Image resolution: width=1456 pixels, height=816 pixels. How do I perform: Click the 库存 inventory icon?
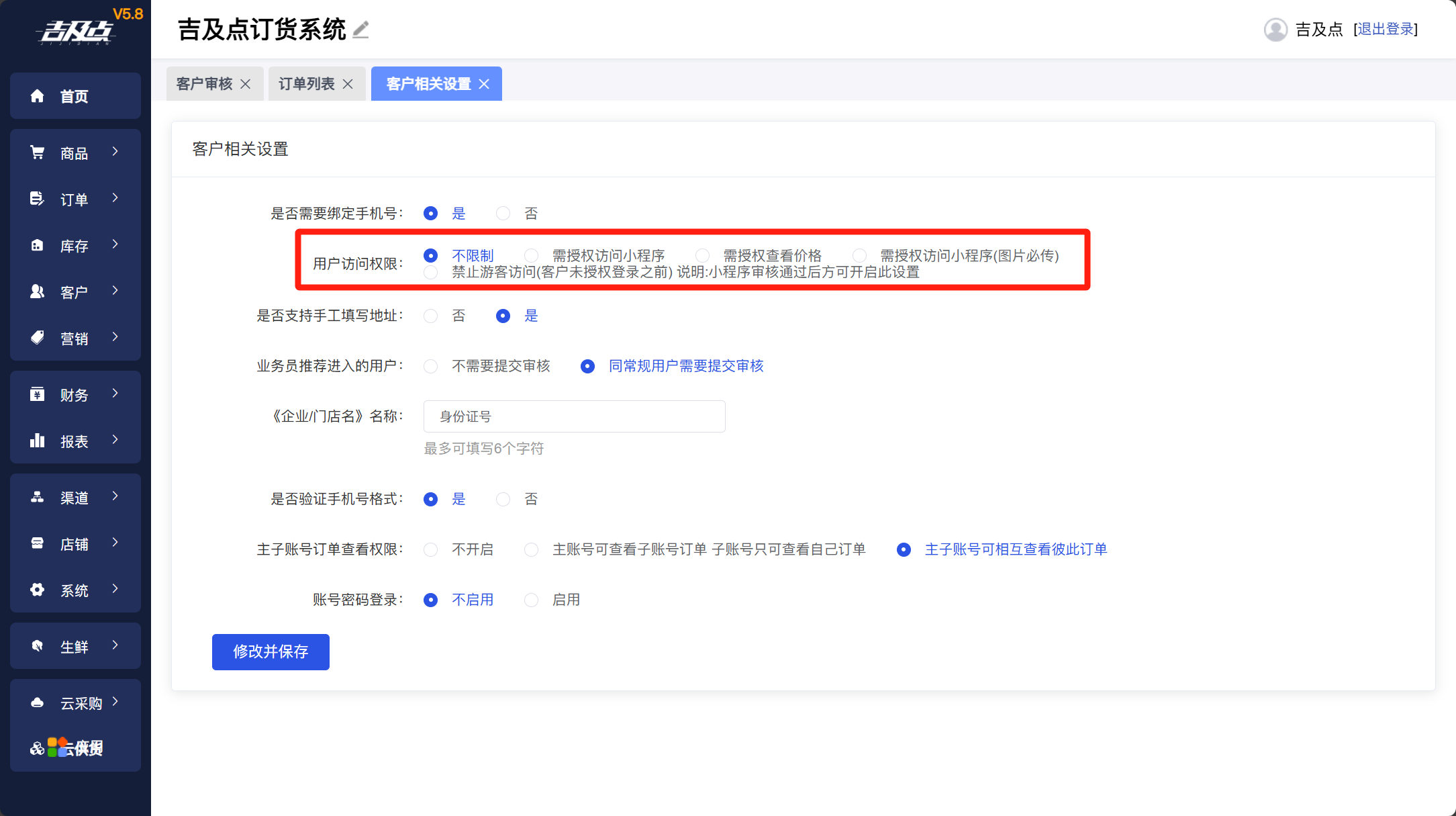point(38,246)
